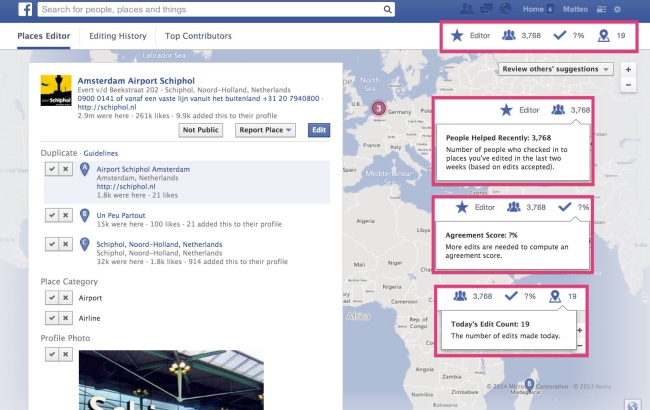Accept the Airline category
Screen dimensions: 650x410
point(52,318)
